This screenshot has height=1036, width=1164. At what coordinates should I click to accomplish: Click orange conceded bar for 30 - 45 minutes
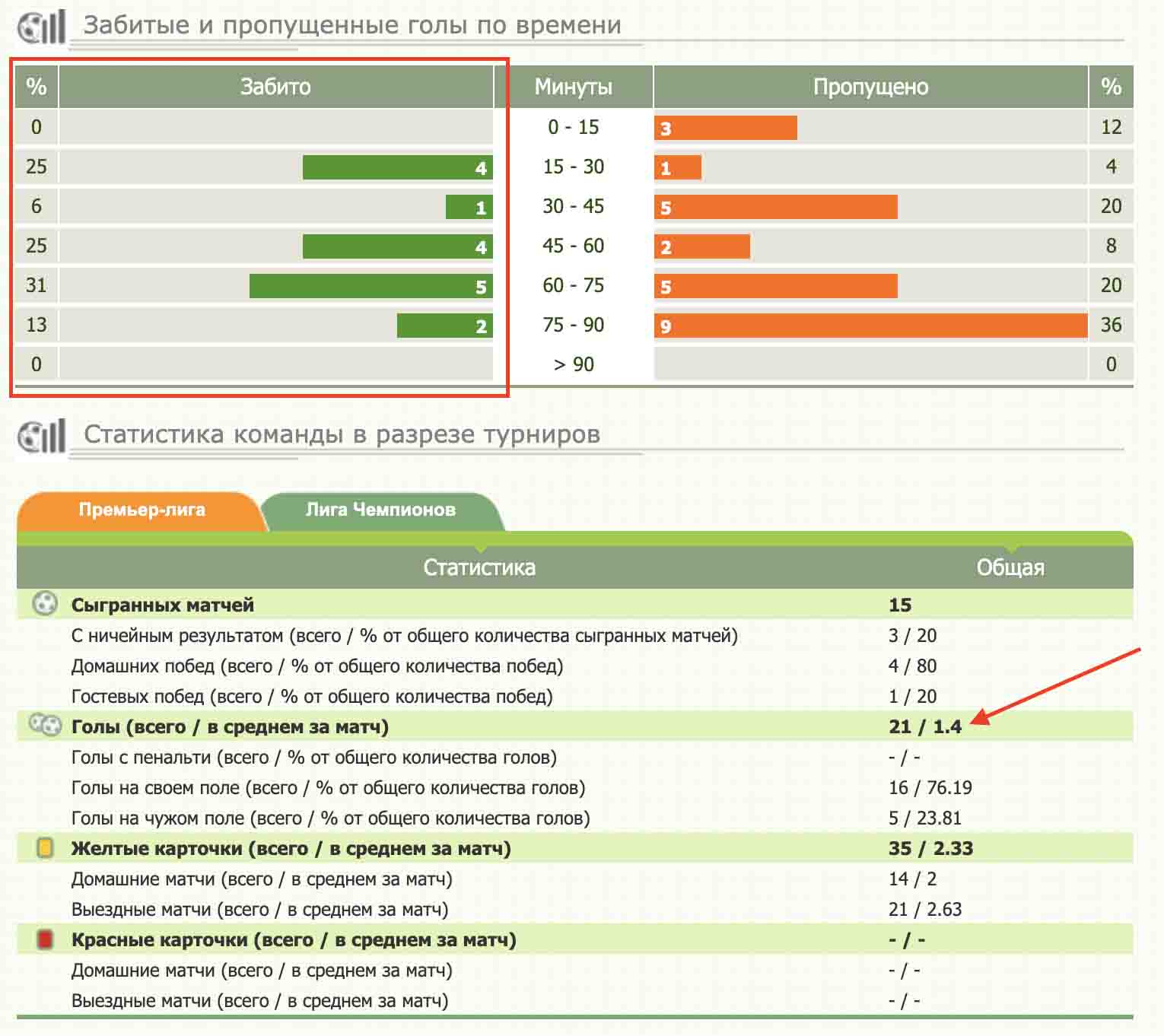pos(776,207)
